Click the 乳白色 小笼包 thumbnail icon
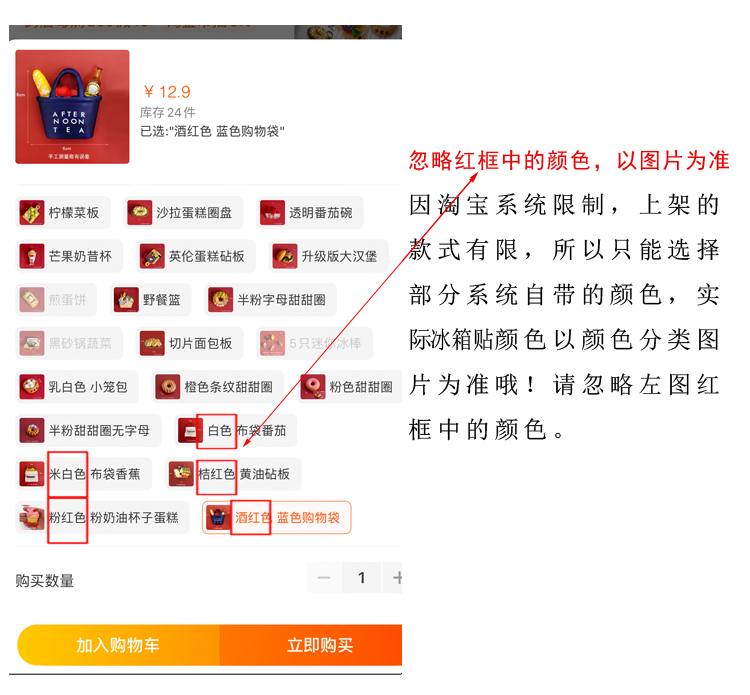The height and width of the screenshot is (695, 750). coord(32,386)
